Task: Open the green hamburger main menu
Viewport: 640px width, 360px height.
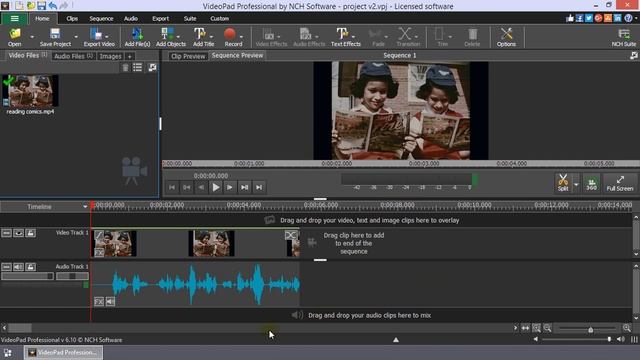Action: pyautogui.click(x=14, y=18)
